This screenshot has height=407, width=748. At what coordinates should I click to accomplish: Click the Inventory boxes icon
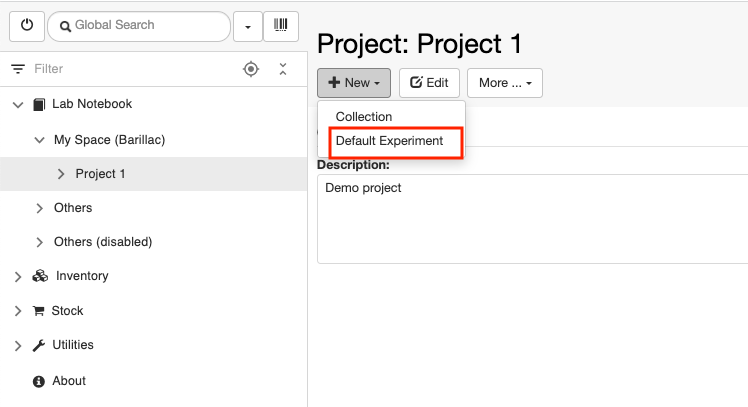(40, 276)
